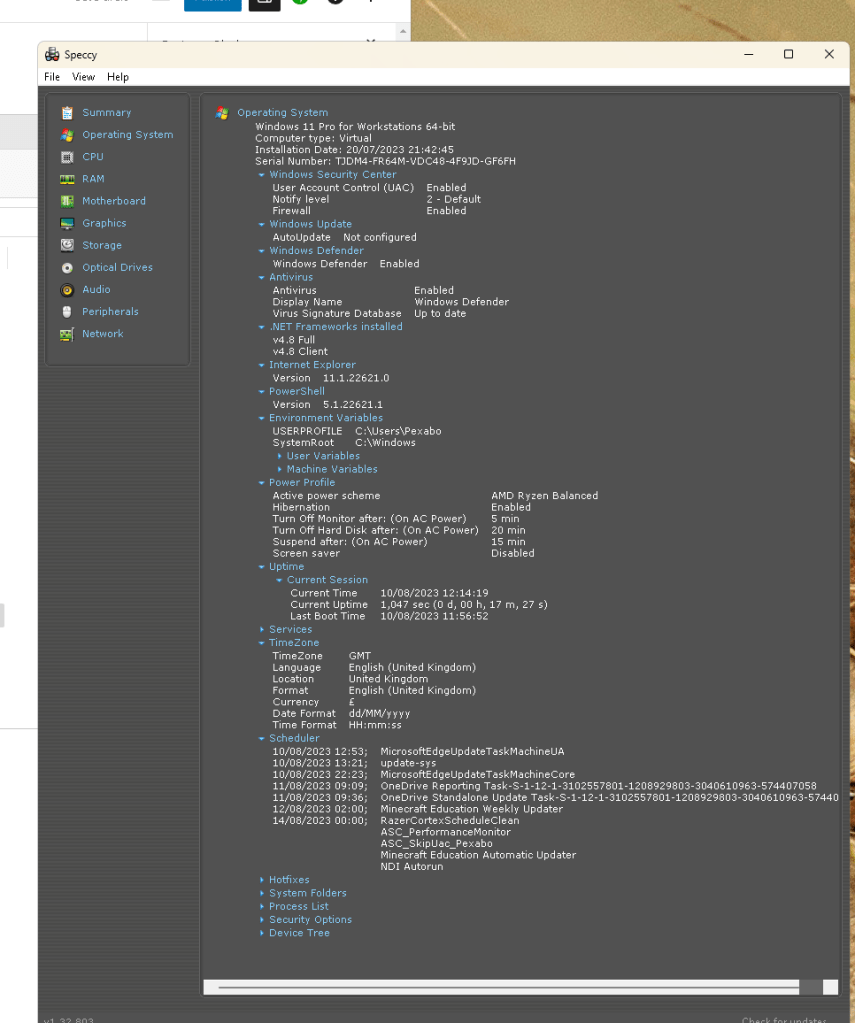Viewport: 855px width, 1023px height.
Task: Click the Optical Drives disc icon
Action: [x=67, y=267]
